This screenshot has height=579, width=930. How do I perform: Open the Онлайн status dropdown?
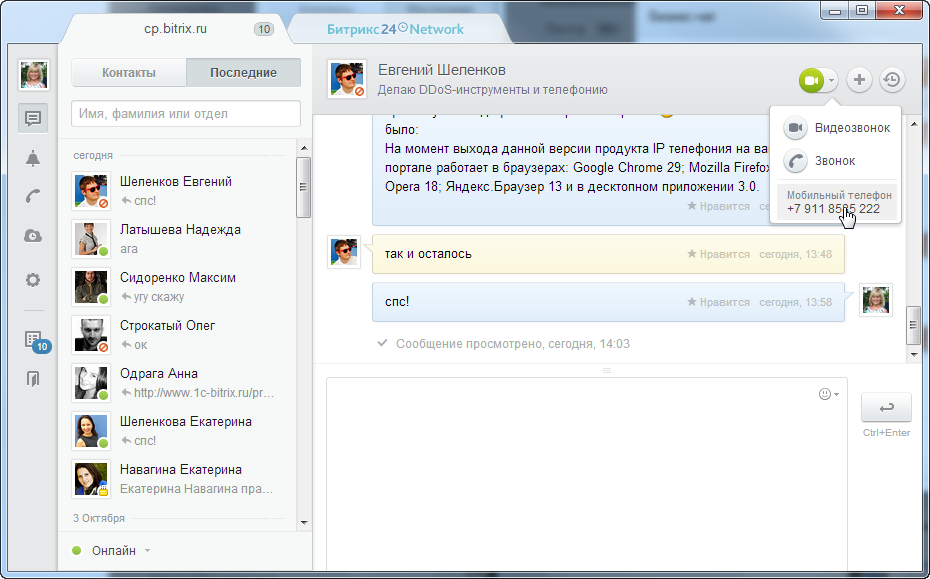[111, 551]
